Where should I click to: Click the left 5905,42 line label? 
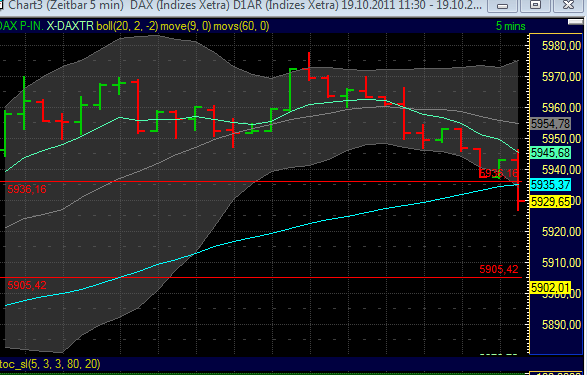tap(27, 286)
